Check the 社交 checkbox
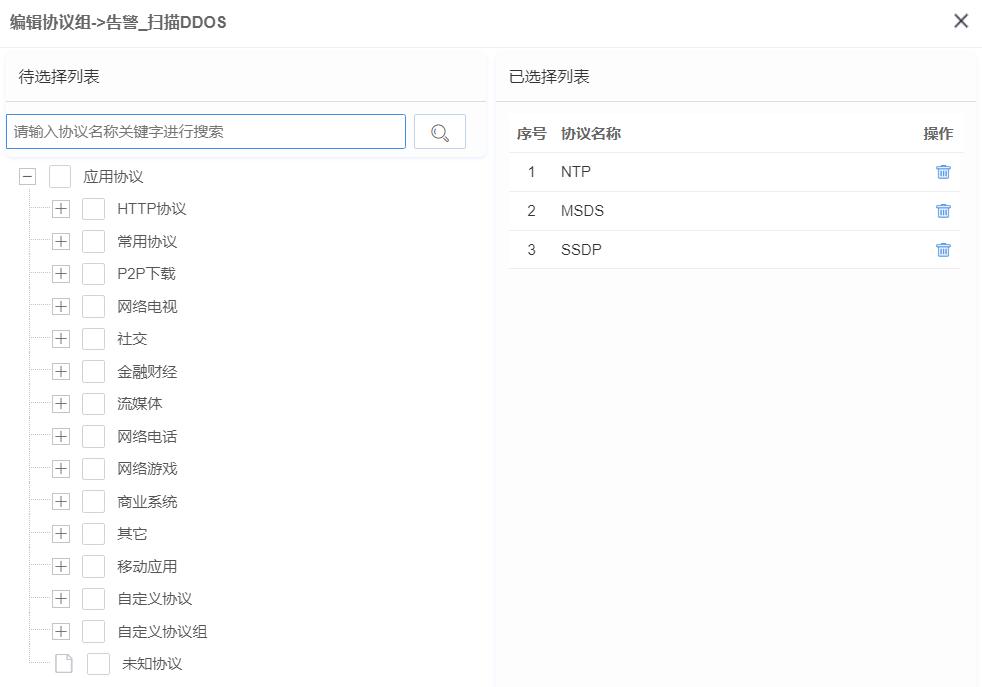The height and width of the screenshot is (687, 982). click(x=93, y=339)
